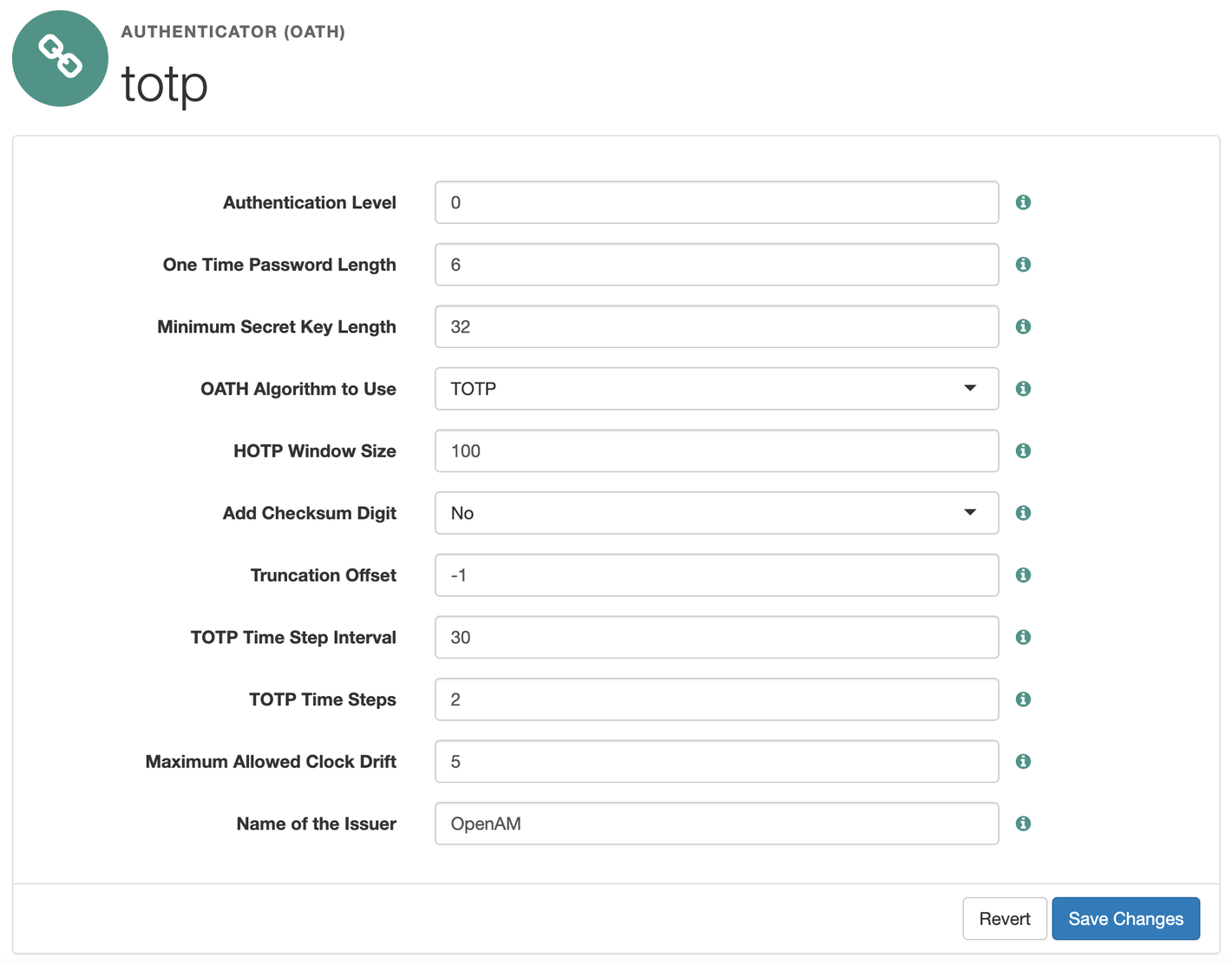Click info icon for Authentication Level
The height and width of the screenshot is (965, 1232).
1023,202
